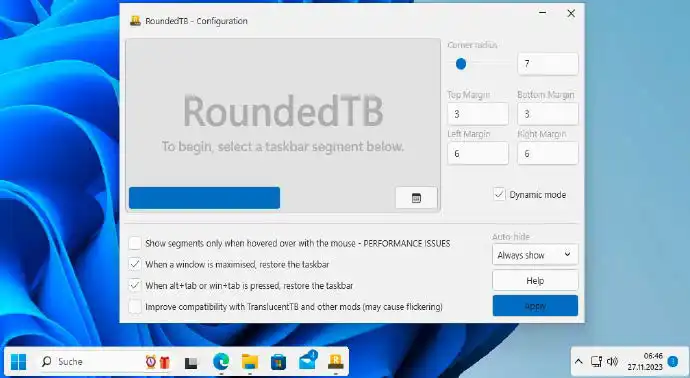Click the volume speaker icon in tray
690x378 pixels.
coord(612,362)
